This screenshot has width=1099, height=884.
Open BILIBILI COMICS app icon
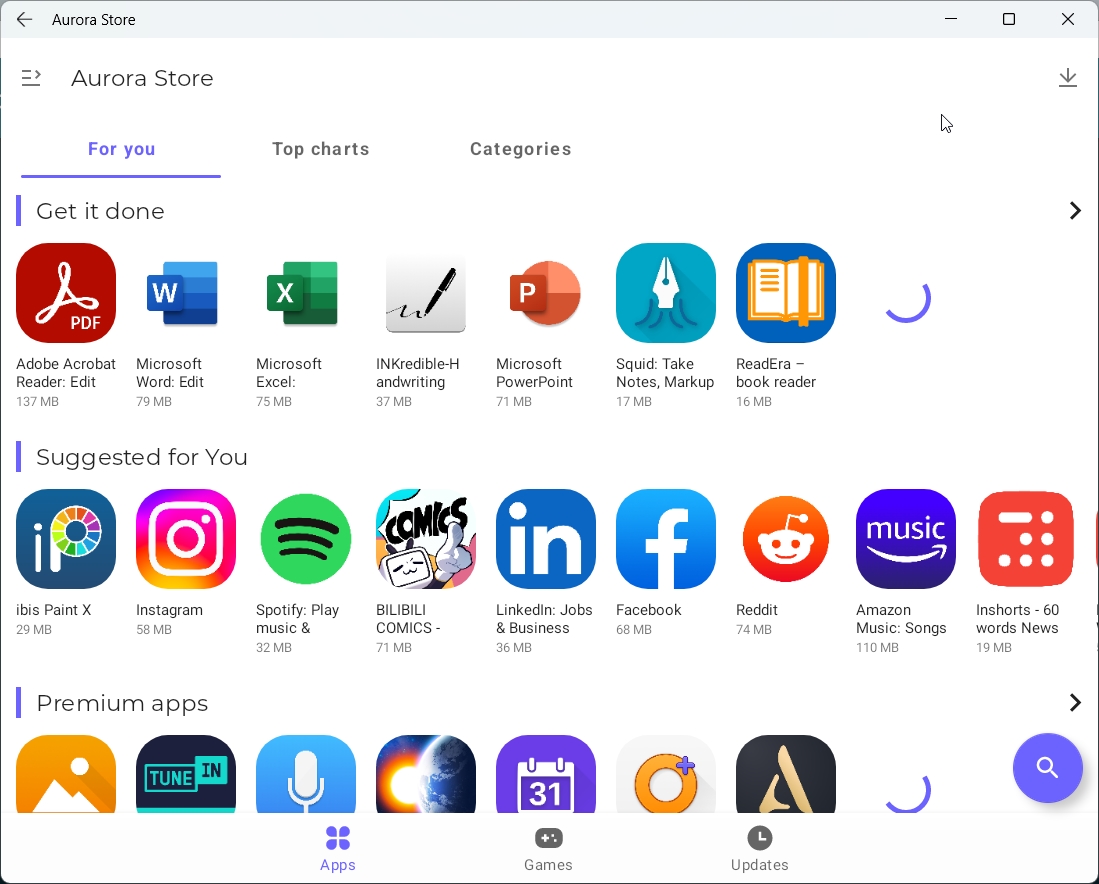tap(425, 539)
